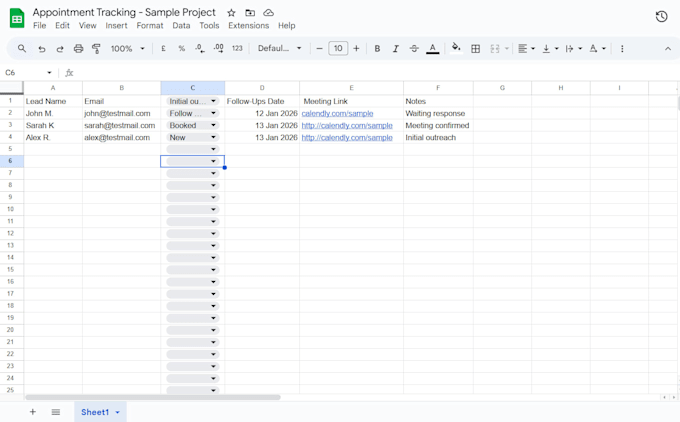680x422 pixels.
Task: Open the Data menu
Action: tap(181, 26)
